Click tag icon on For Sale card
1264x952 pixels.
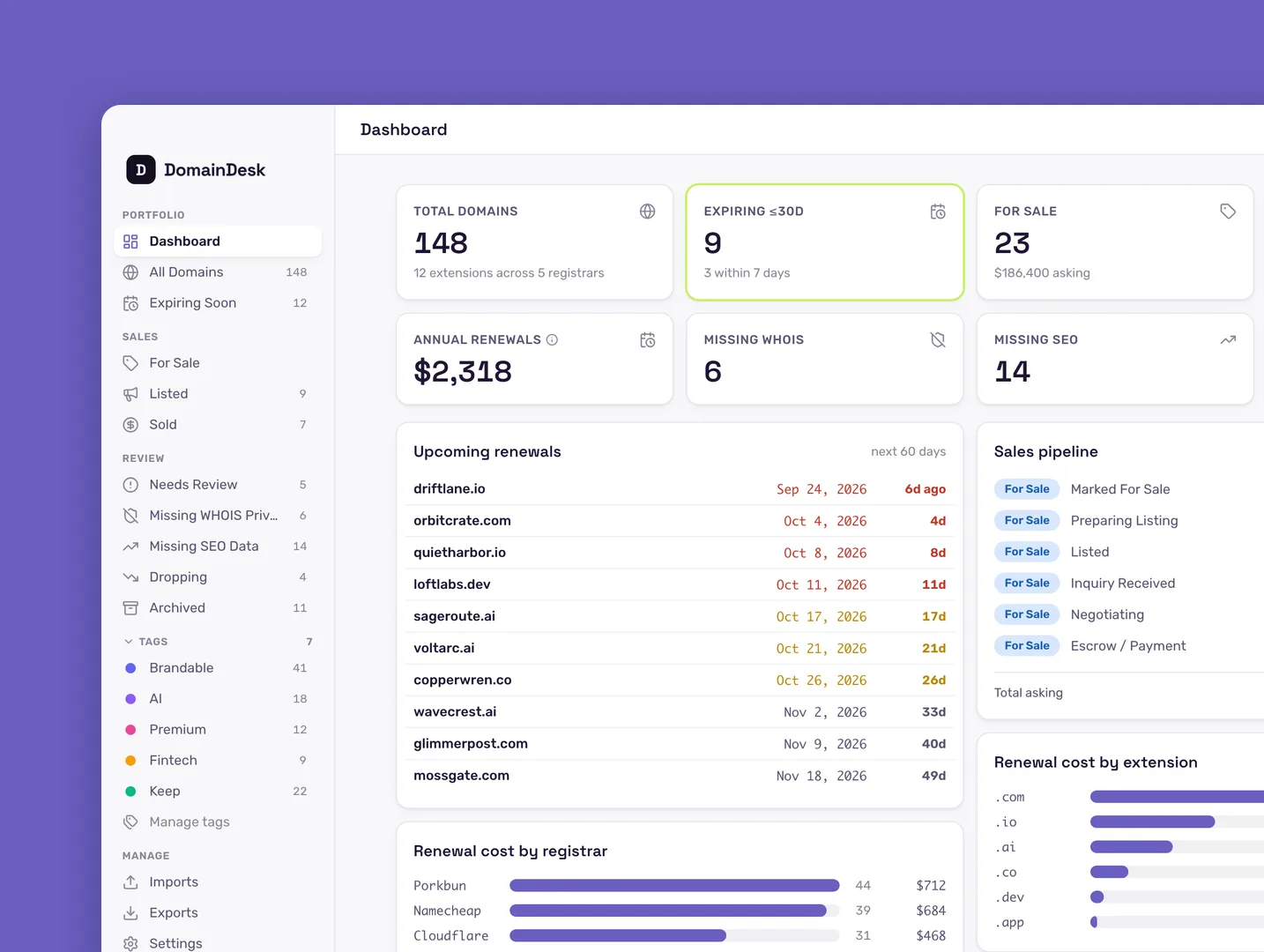(1228, 212)
